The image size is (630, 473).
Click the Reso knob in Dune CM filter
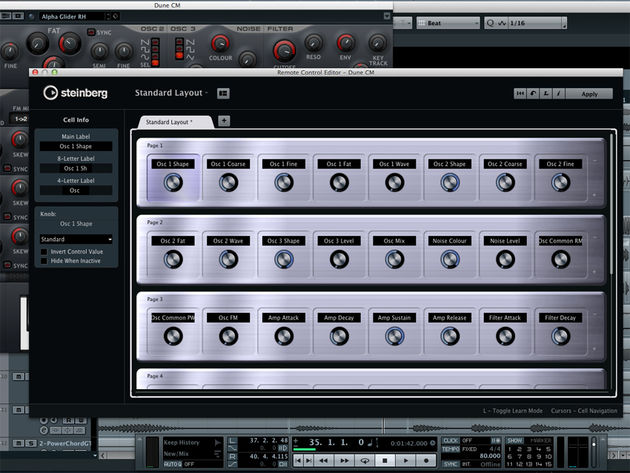point(314,43)
